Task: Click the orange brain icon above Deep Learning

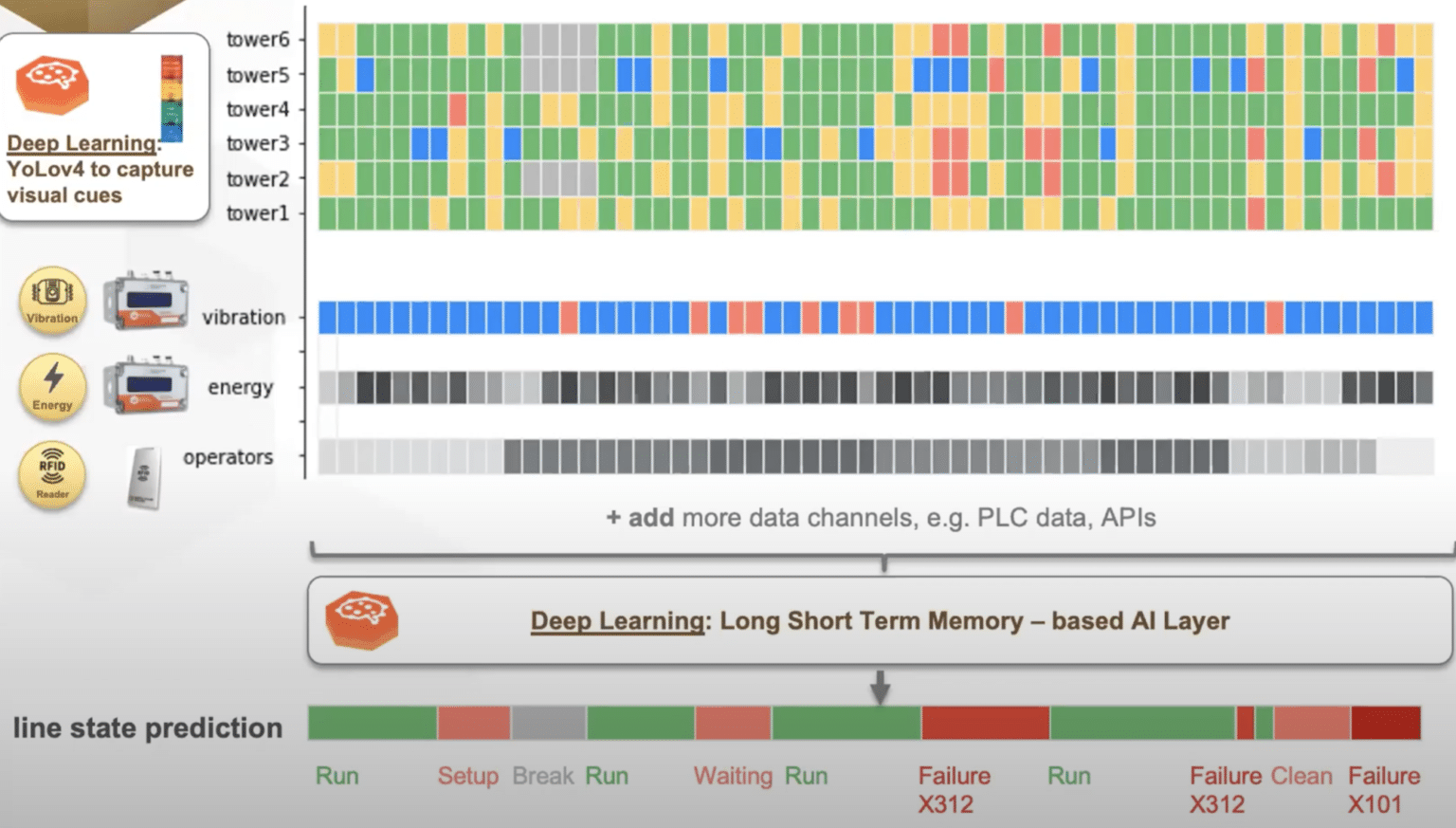Action: coord(53,85)
